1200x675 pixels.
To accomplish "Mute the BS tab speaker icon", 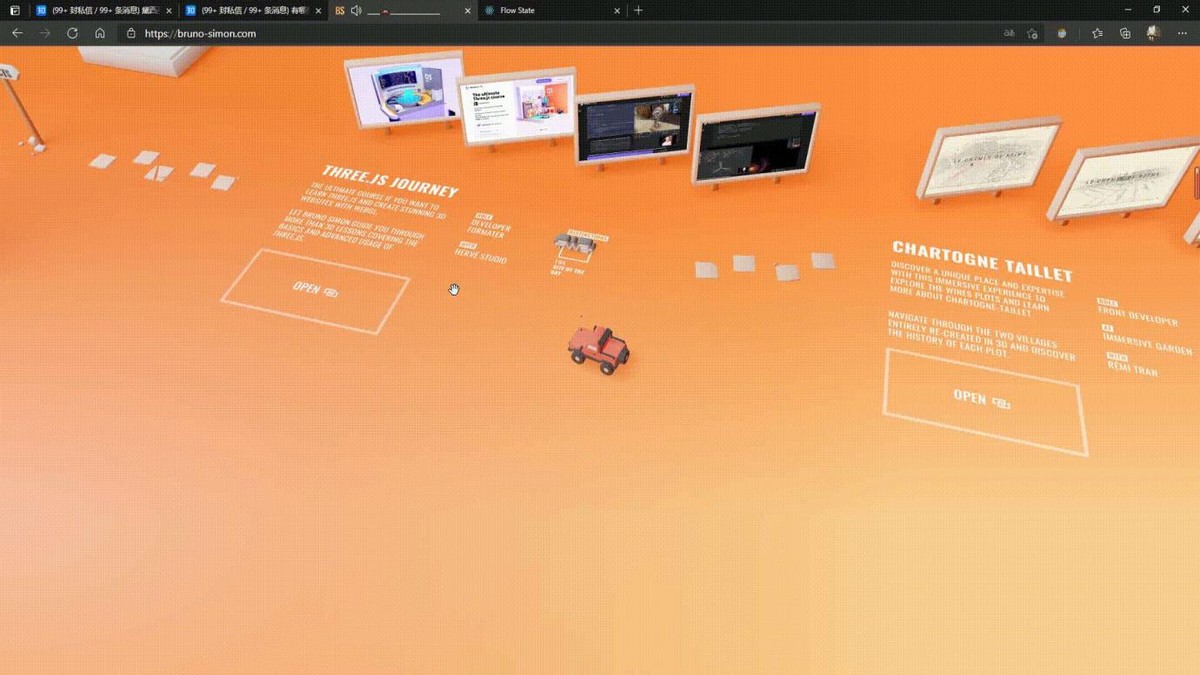I will [356, 10].
